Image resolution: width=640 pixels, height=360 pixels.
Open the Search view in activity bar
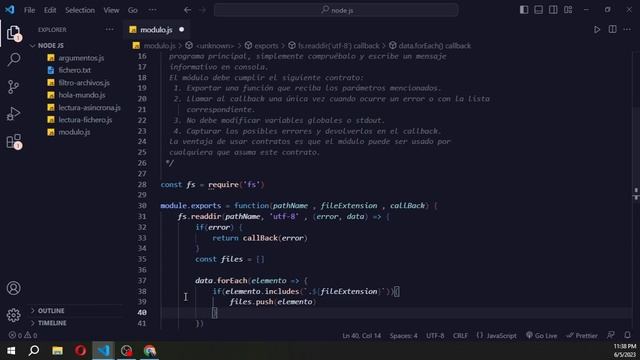click(x=13, y=60)
